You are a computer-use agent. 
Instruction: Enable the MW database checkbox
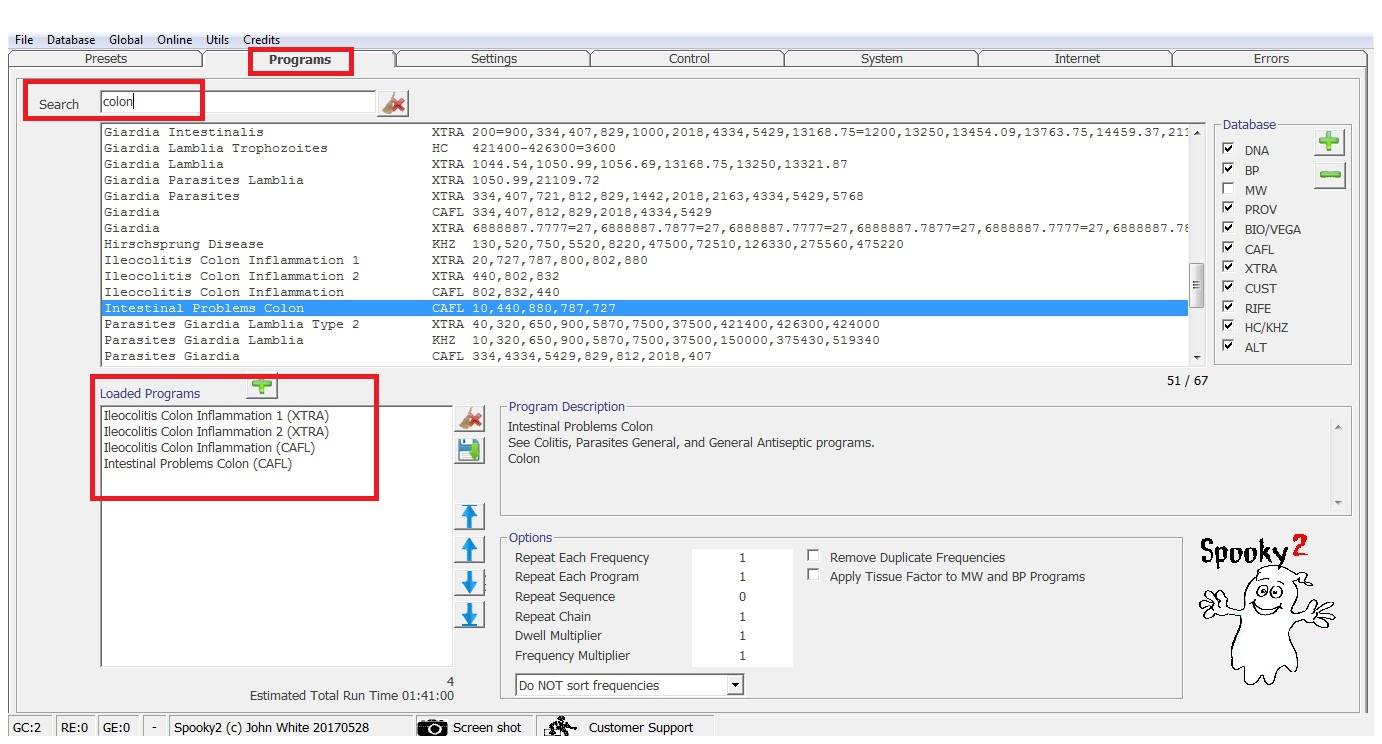[1228, 189]
